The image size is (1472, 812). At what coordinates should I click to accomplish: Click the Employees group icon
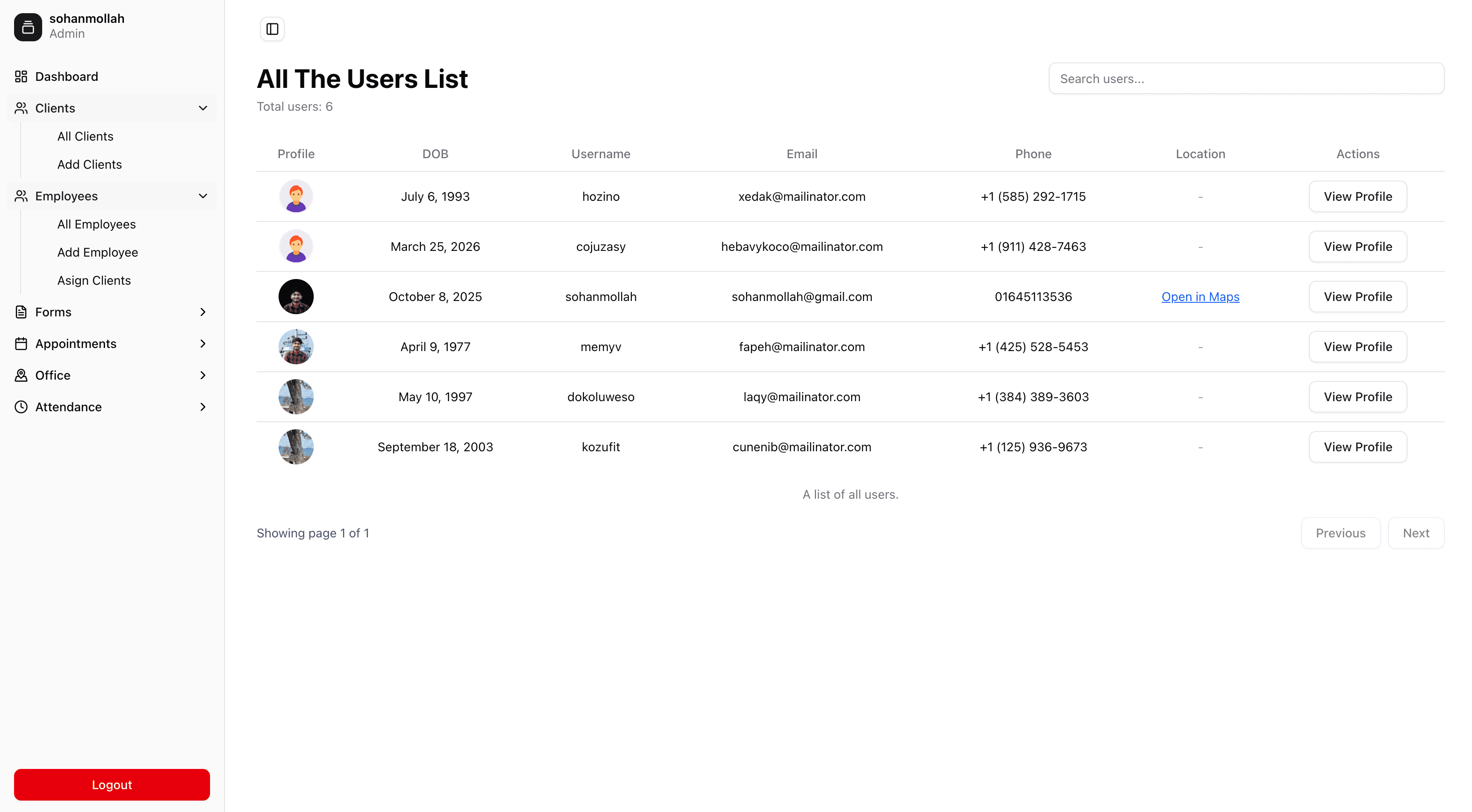[x=21, y=196]
